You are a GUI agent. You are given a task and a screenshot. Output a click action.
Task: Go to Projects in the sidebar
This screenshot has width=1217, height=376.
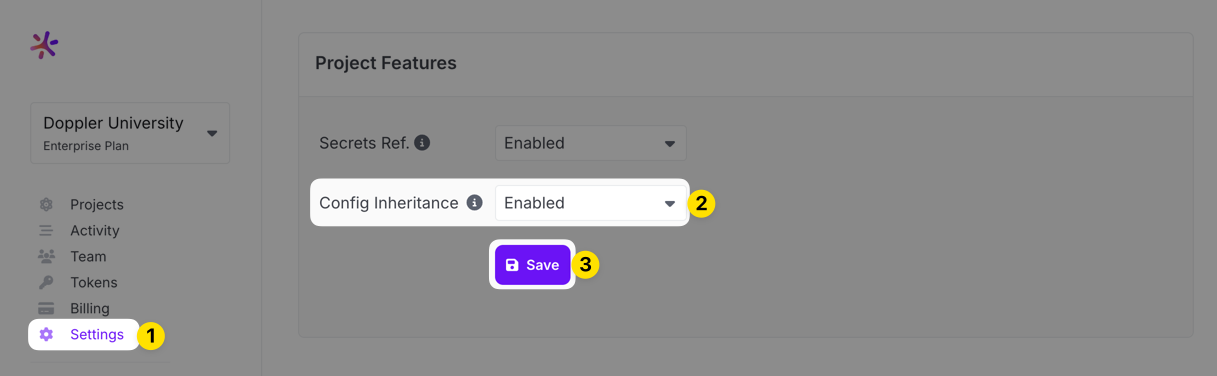pos(97,204)
